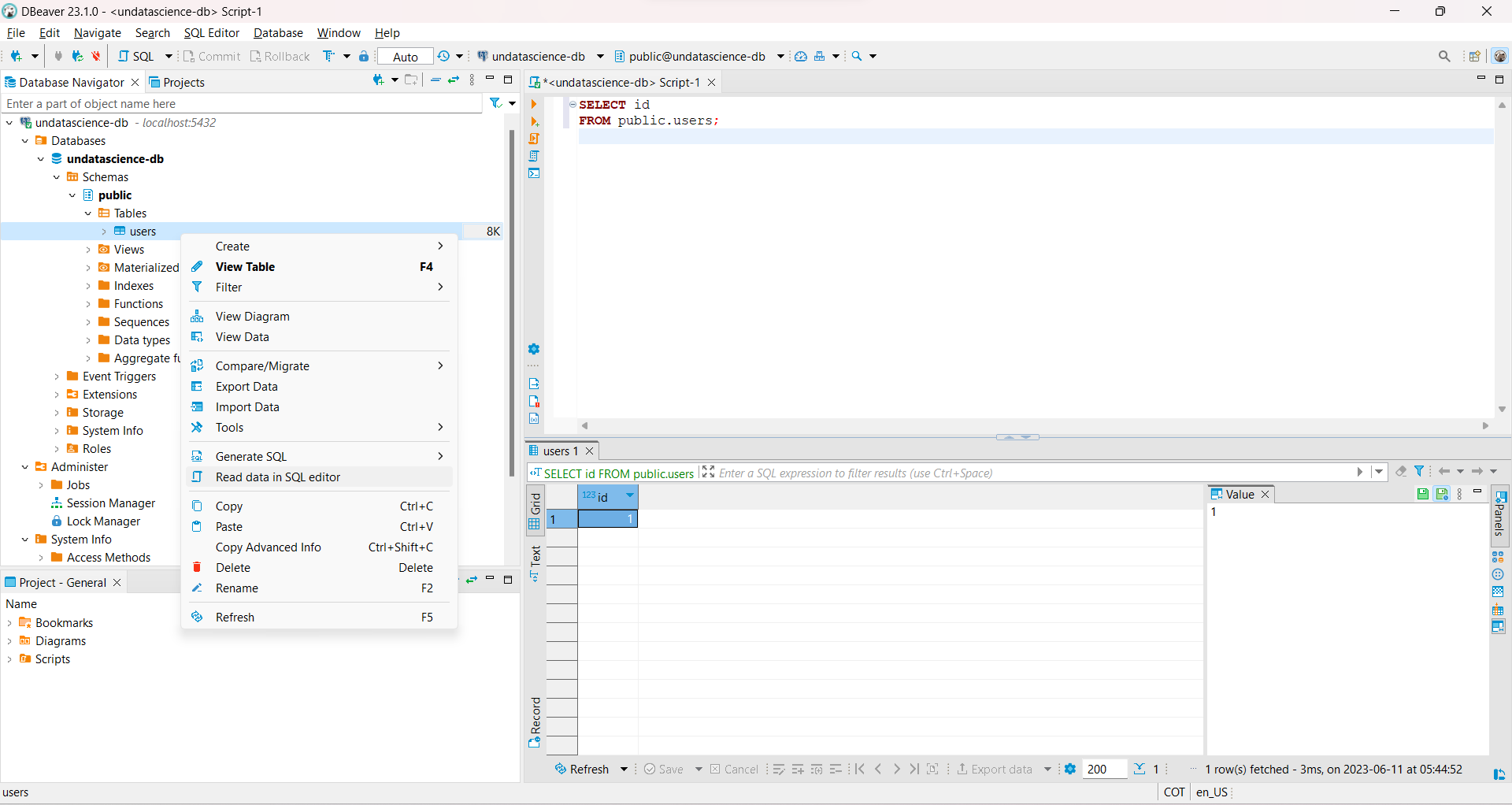1512x805 pixels.
Task: Execute SQL statement using orange play arrow
Action: point(534,104)
